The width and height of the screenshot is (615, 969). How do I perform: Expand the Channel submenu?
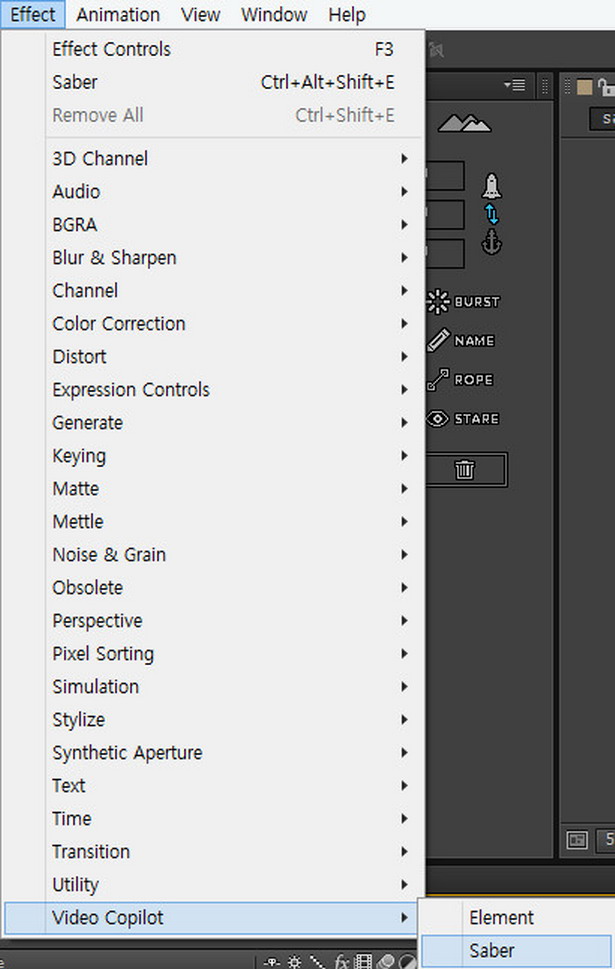[214, 290]
